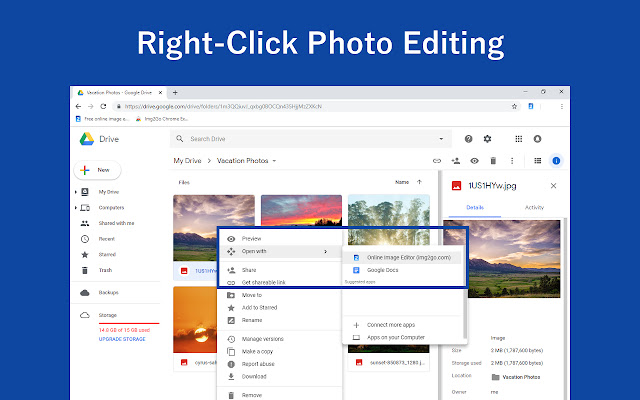
Task: Close the 1US1HYw.jpg details panel
Action: pos(553,186)
